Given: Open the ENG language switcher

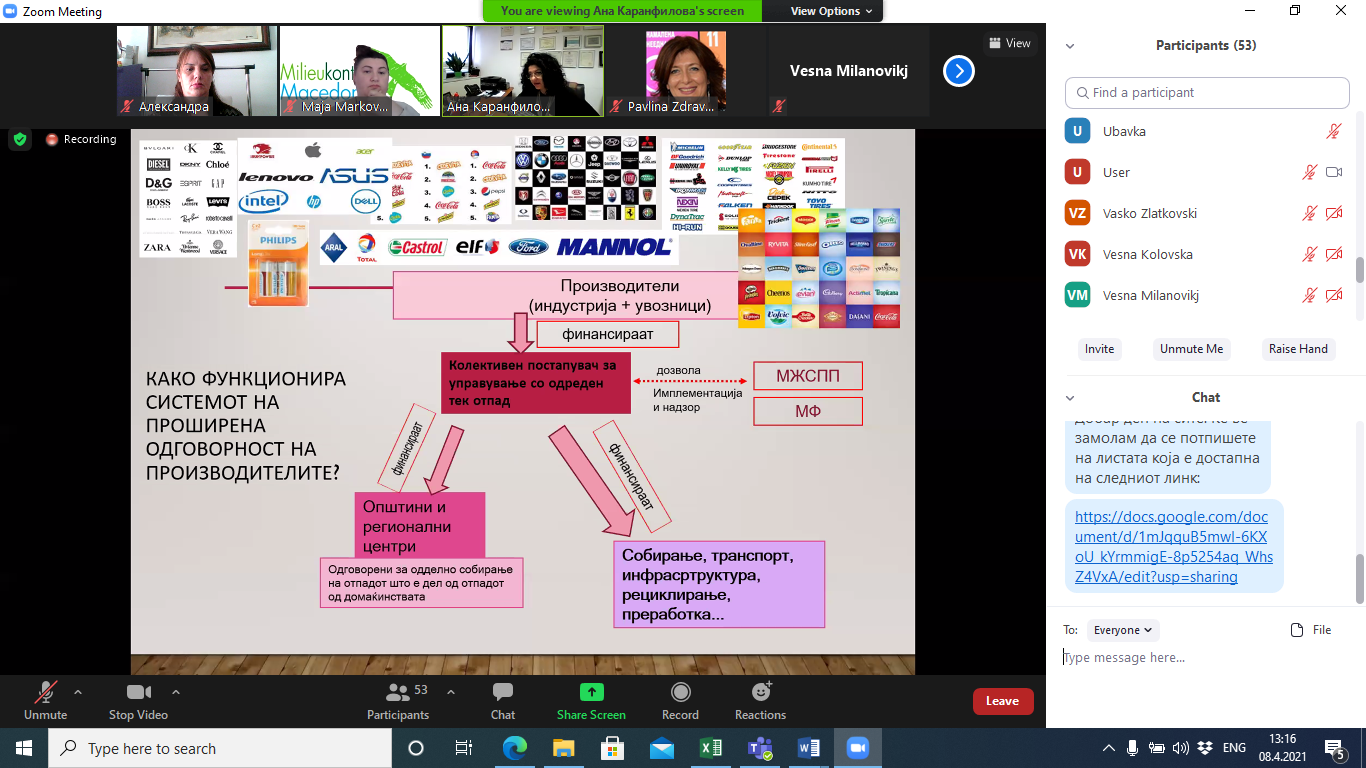Looking at the screenshot, I should point(1235,748).
